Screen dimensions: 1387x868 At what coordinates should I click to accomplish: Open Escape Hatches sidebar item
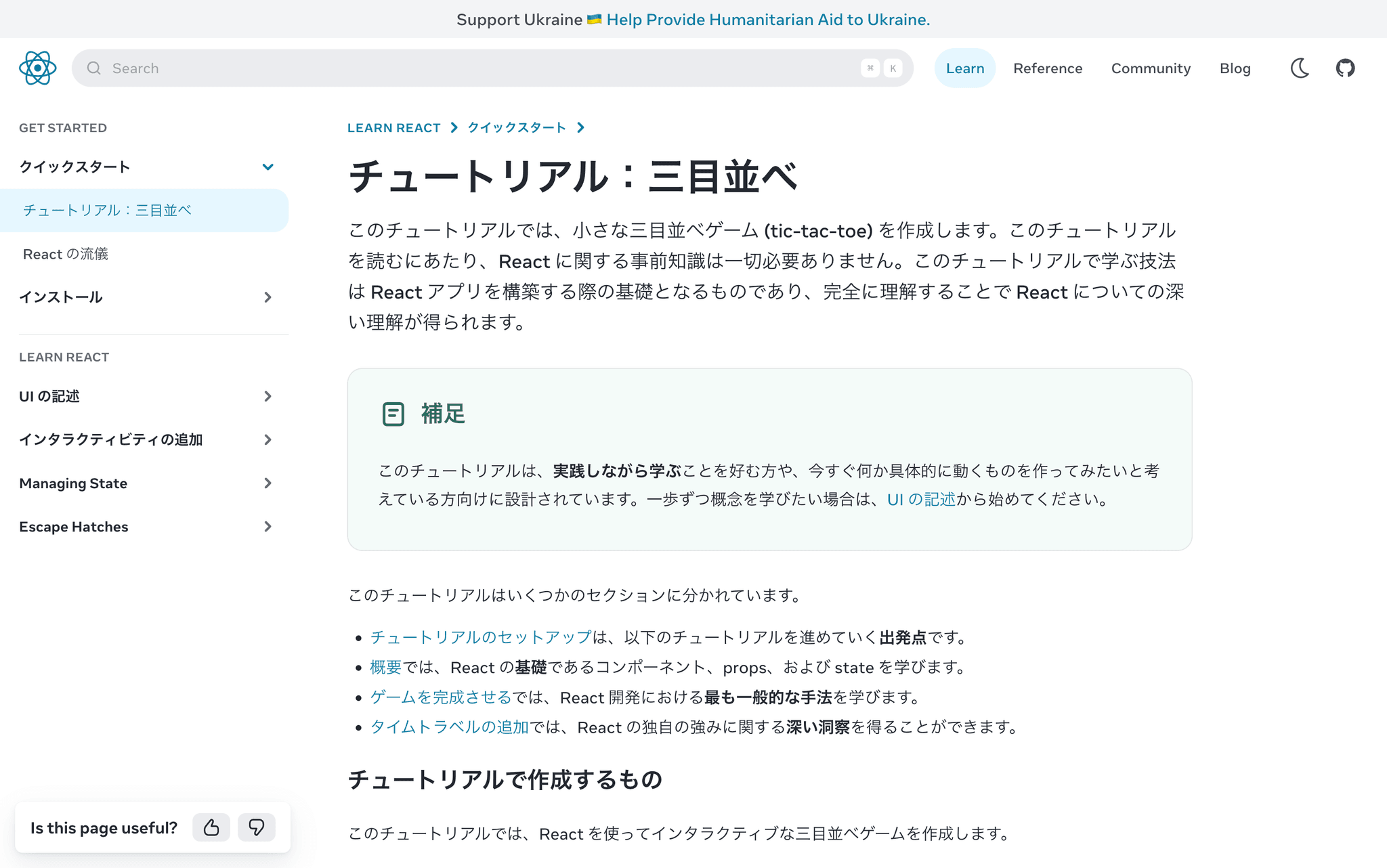[73, 526]
